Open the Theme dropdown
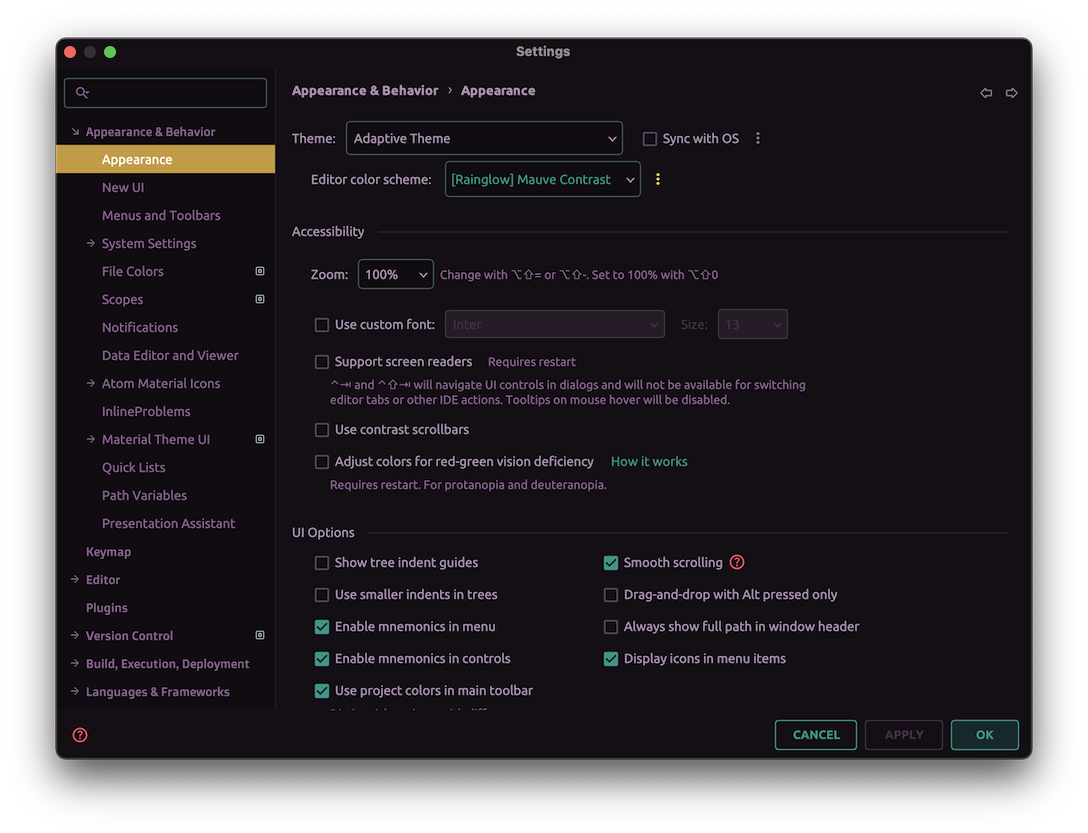This screenshot has width=1088, height=833. point(484,138)
